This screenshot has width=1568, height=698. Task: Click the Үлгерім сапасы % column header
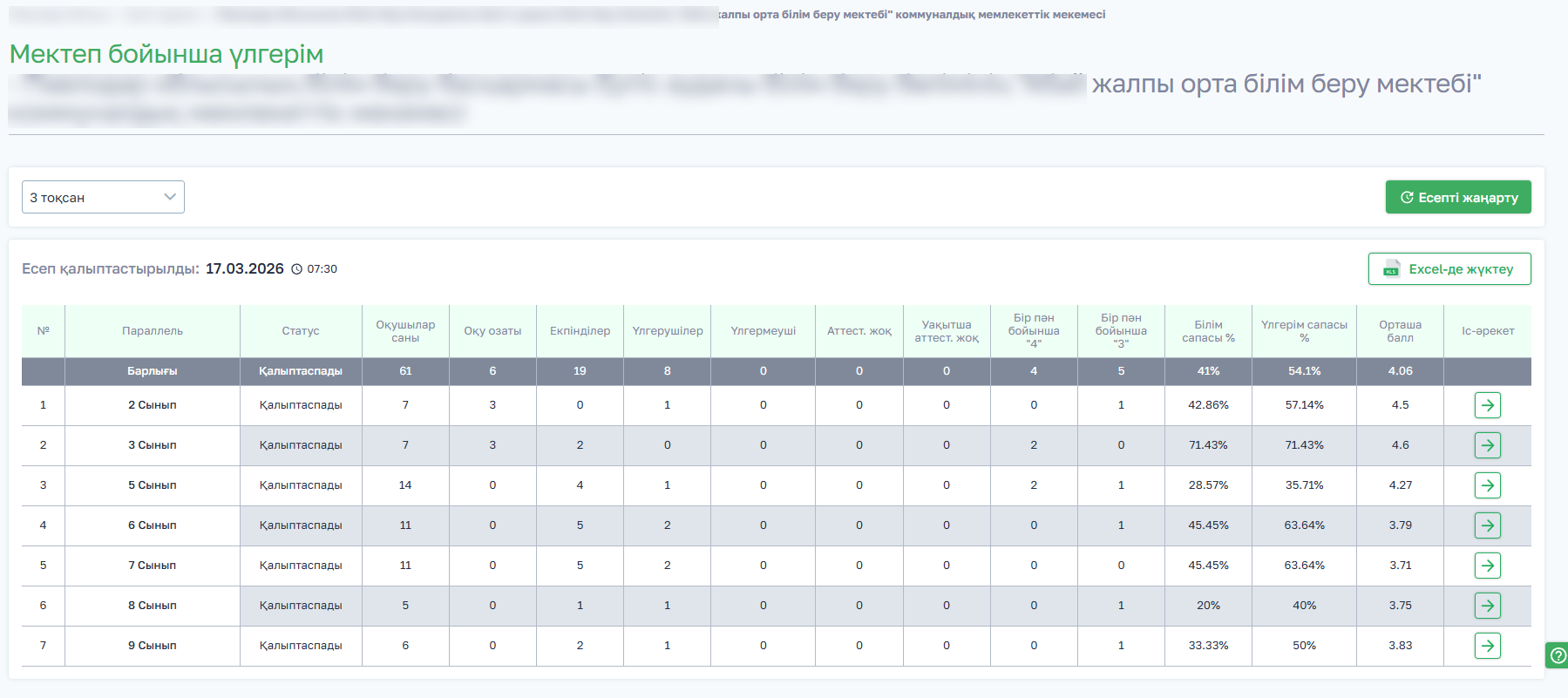(x=1304, y=331)
